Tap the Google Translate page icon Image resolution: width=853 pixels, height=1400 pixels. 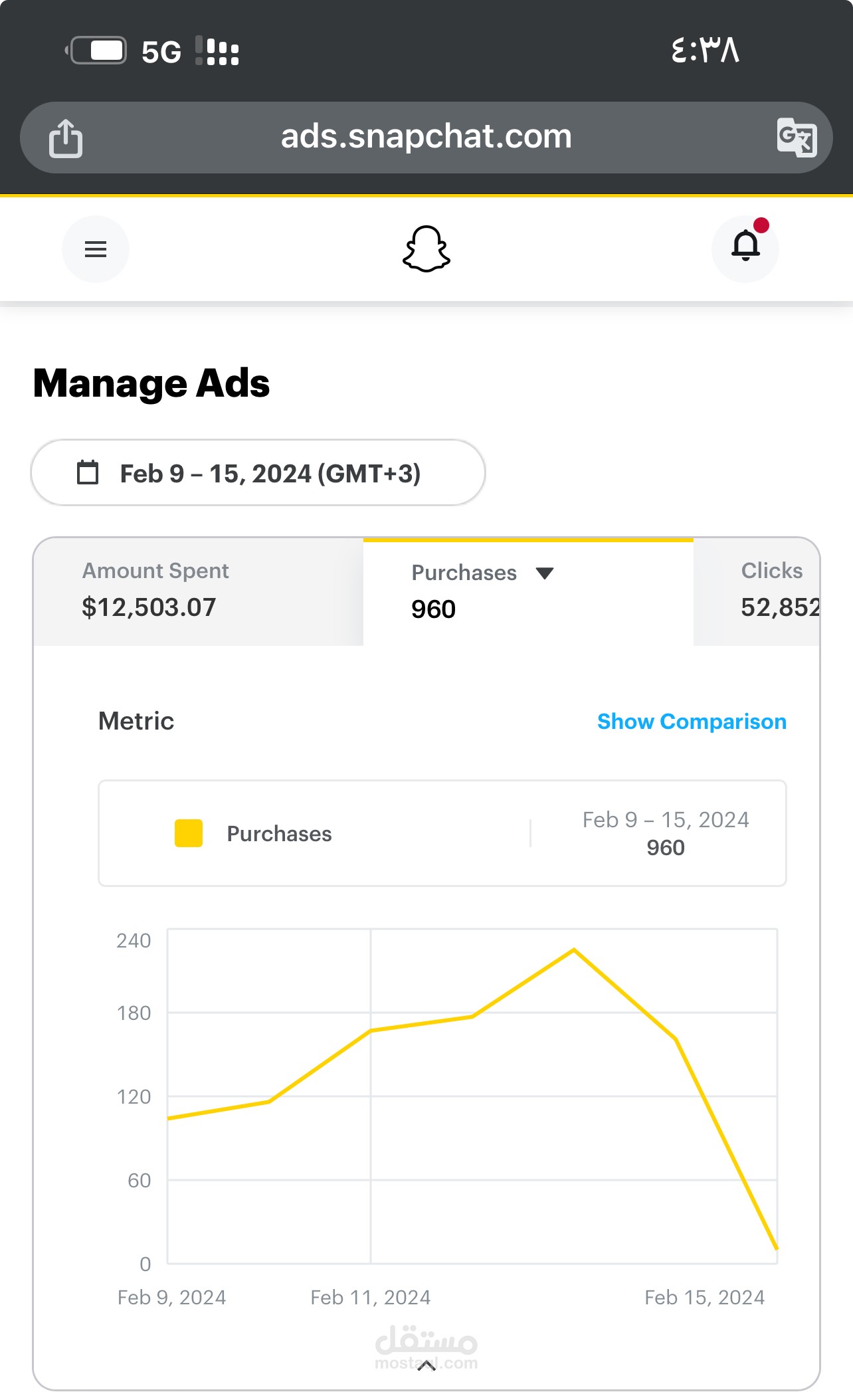797,138
